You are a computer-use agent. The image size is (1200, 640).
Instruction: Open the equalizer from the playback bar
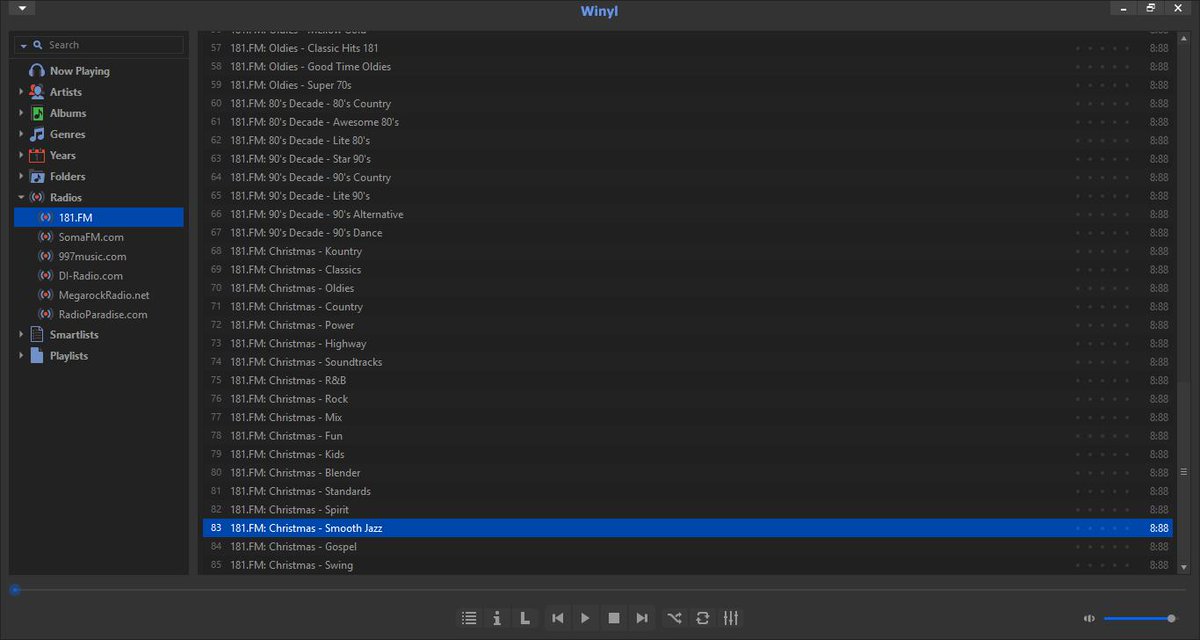click(x=730, y=618)
